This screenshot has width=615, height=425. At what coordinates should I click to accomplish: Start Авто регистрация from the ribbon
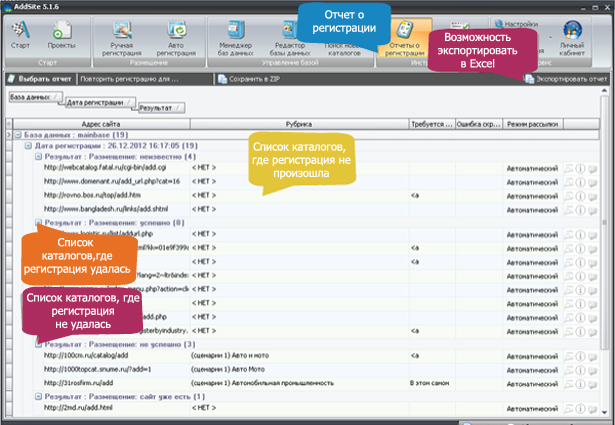[x=176, y=39]
